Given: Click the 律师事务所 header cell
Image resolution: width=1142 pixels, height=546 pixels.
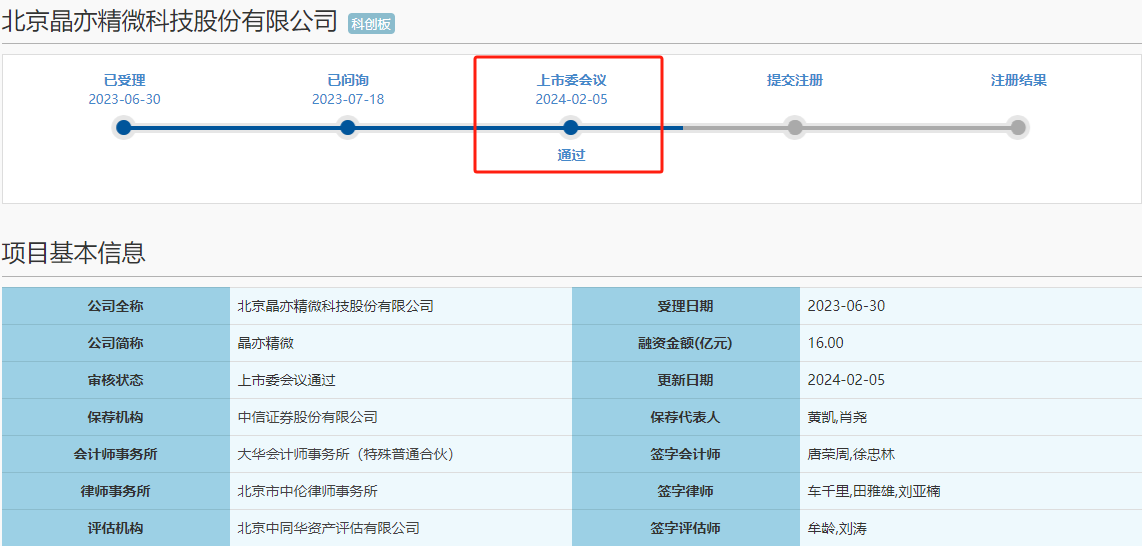Looking at the screenshot, I should 116,491.
